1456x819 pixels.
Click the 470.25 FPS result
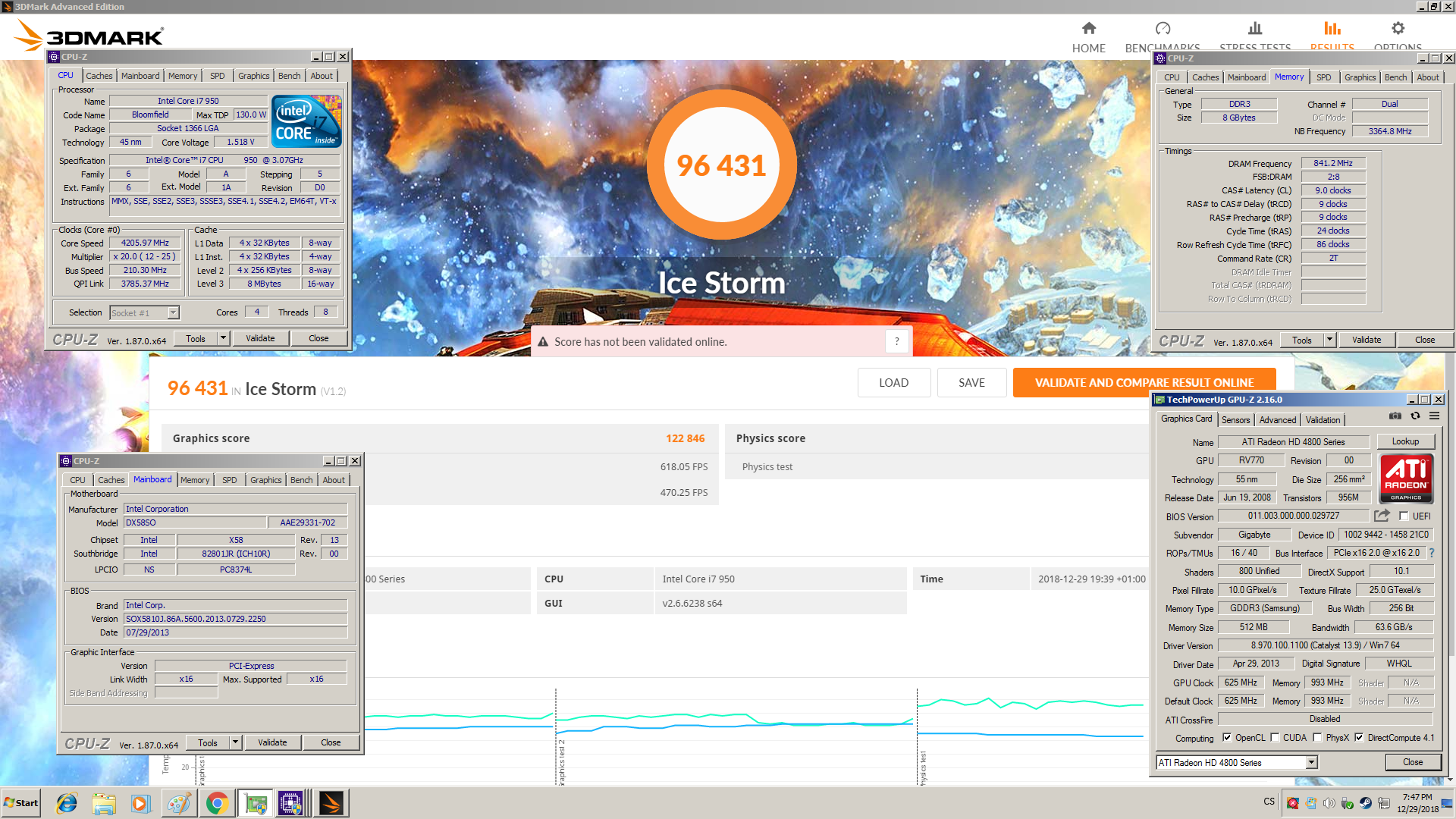coord(683,492)
